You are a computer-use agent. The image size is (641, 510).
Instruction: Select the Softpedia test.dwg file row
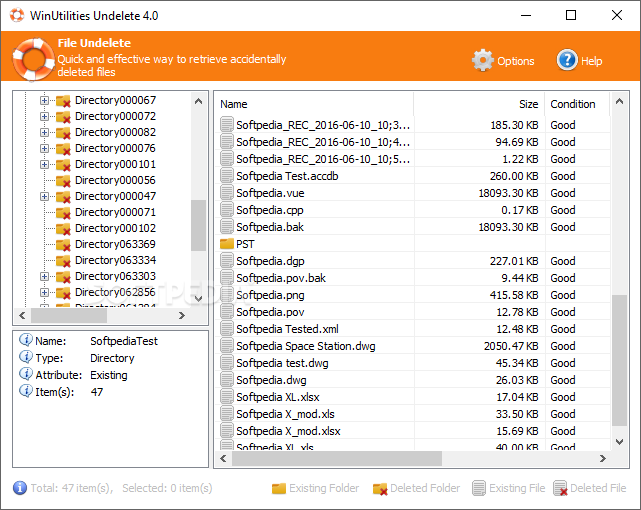412,363
